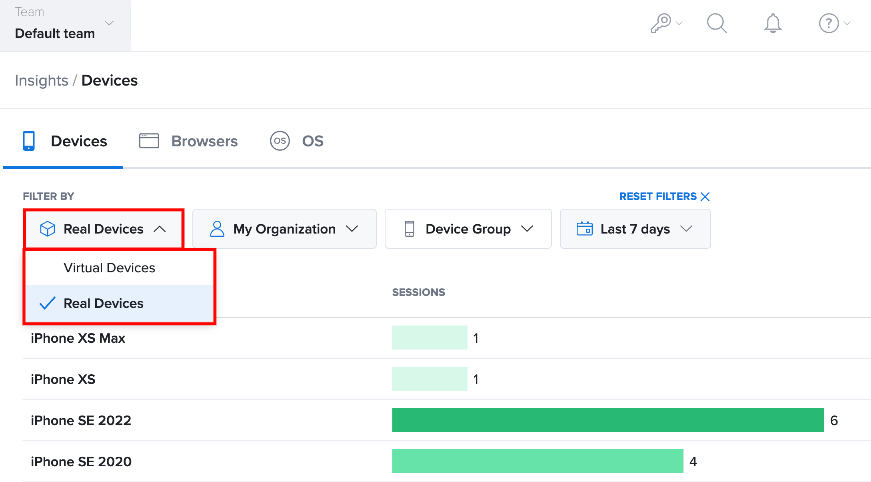The image size is (871, 482).
Task: Click the OS circle icon
Action: pyautogui.click(x=280, y=141)
